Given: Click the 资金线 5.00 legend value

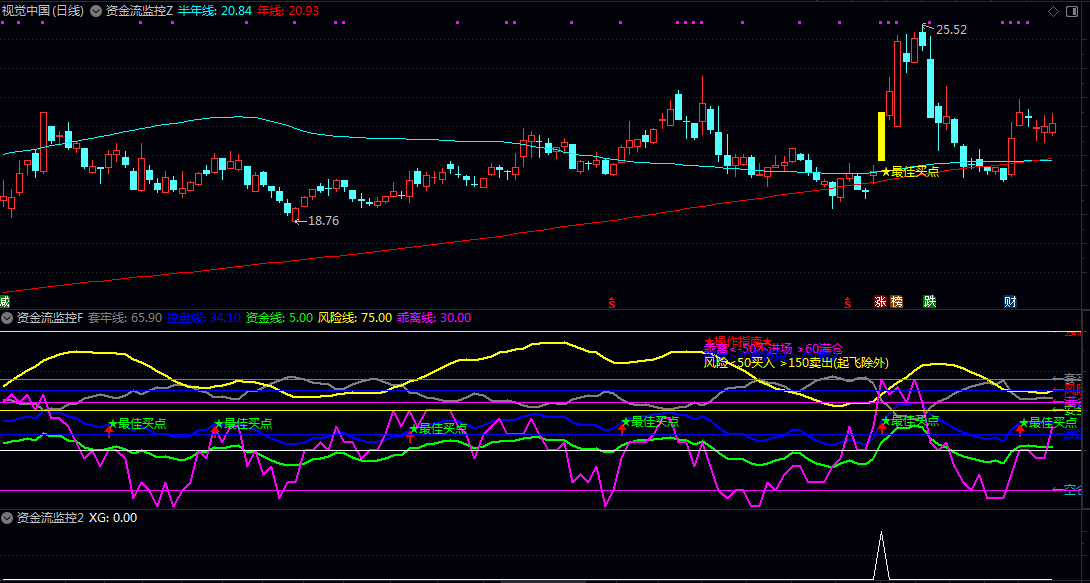Looking at the screenshot, I should (x=279, y=318).
